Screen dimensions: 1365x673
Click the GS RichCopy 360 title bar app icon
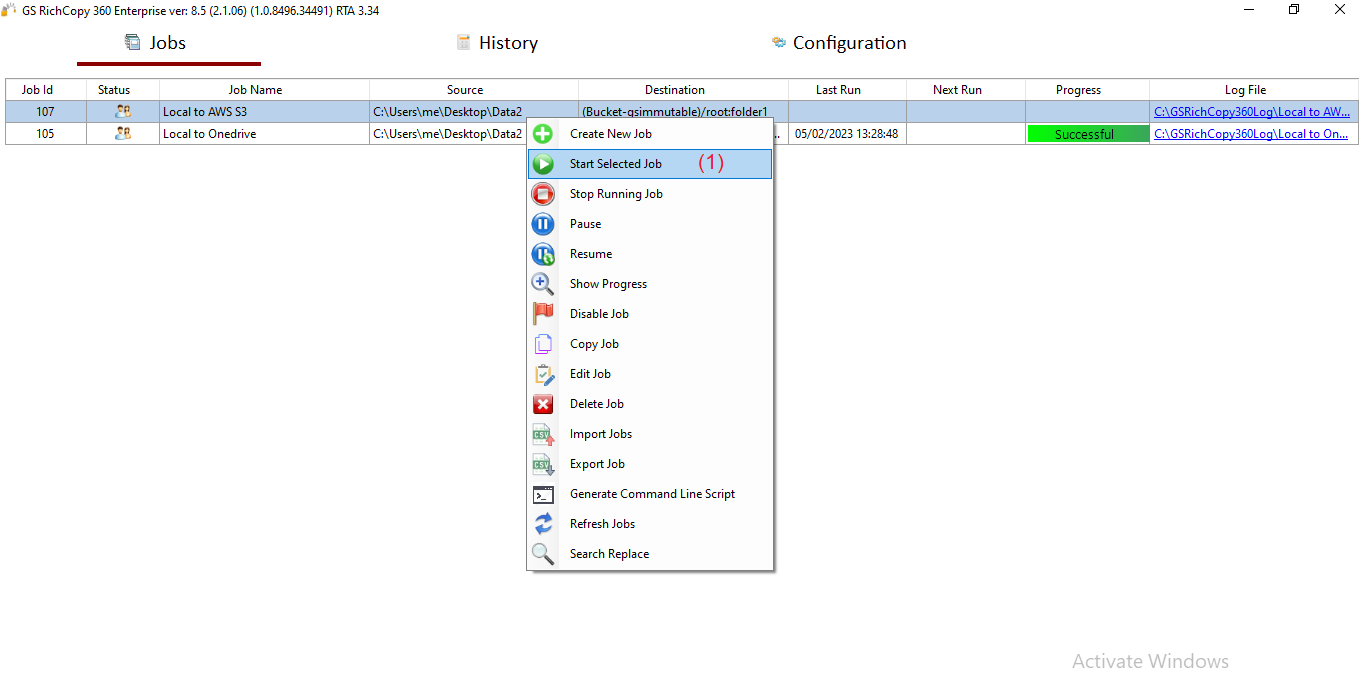[x=8, y=10]
